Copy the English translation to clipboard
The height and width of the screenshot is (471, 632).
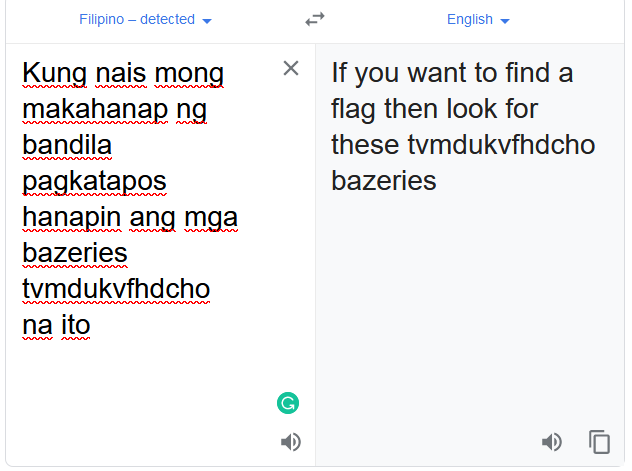pos(599,442)
